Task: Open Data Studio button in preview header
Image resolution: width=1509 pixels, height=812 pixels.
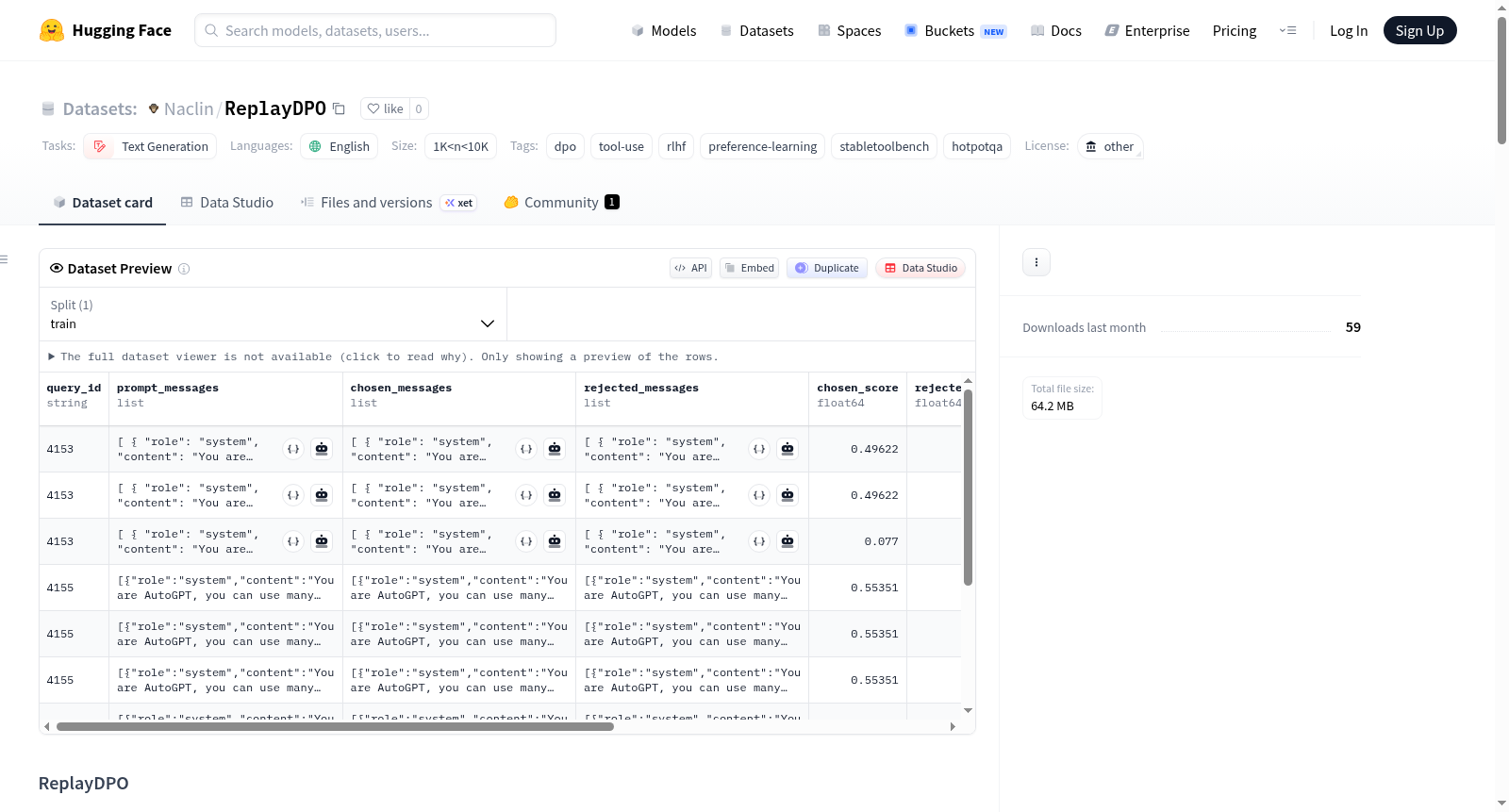Action: coord(920,268)
